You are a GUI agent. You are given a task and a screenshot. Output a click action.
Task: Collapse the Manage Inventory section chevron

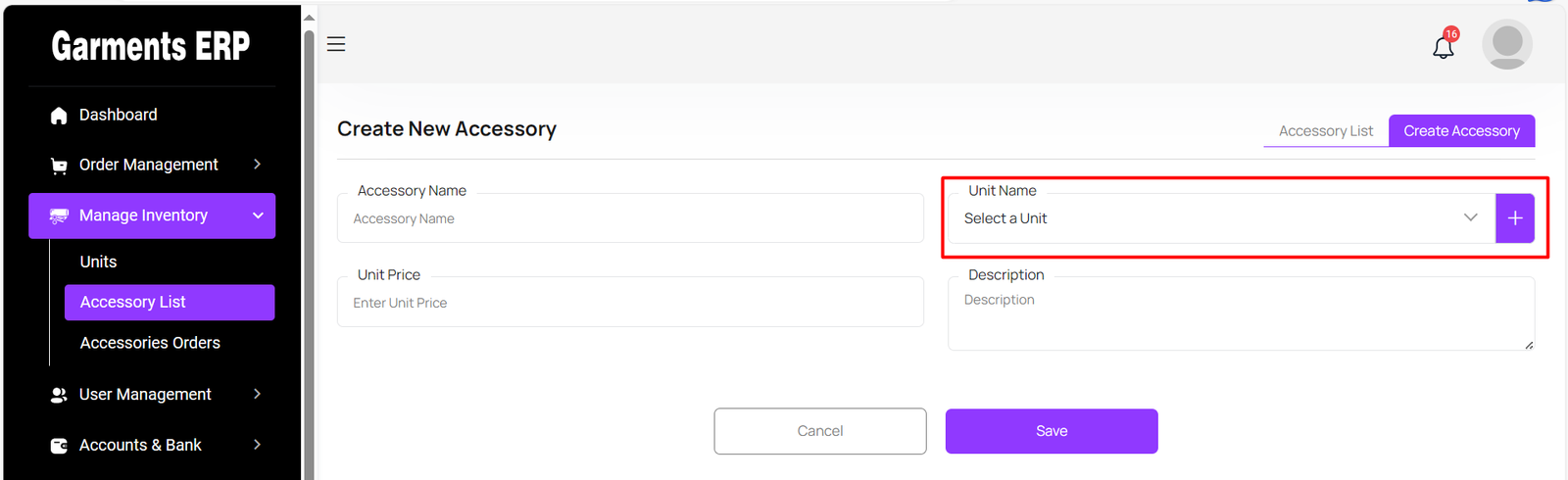tap(258, 216)
